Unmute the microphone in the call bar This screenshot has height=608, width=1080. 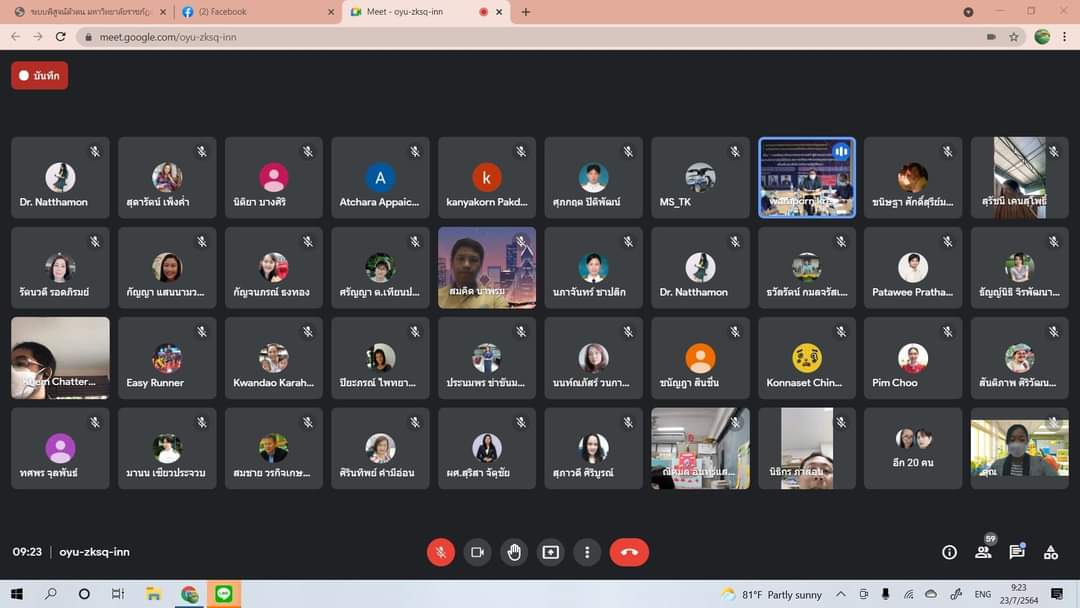(x=441, y=552)
